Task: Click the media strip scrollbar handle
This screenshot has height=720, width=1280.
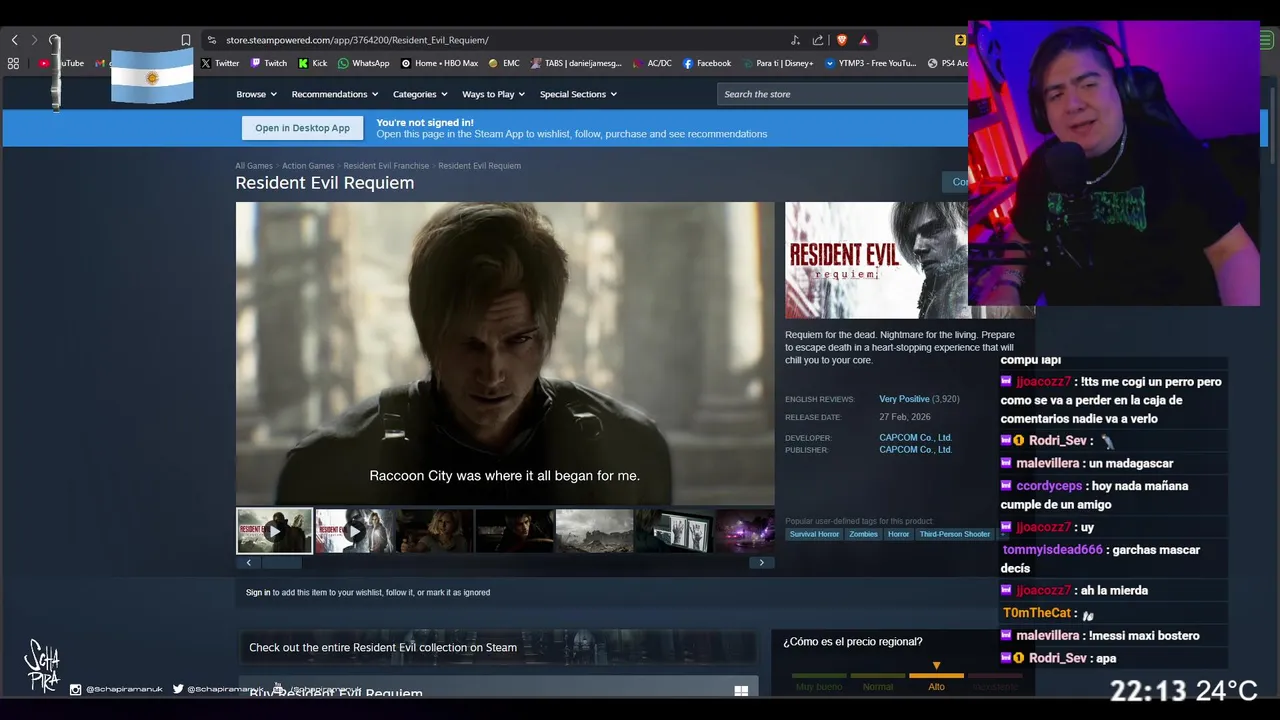Action: (x=280, y=563)
